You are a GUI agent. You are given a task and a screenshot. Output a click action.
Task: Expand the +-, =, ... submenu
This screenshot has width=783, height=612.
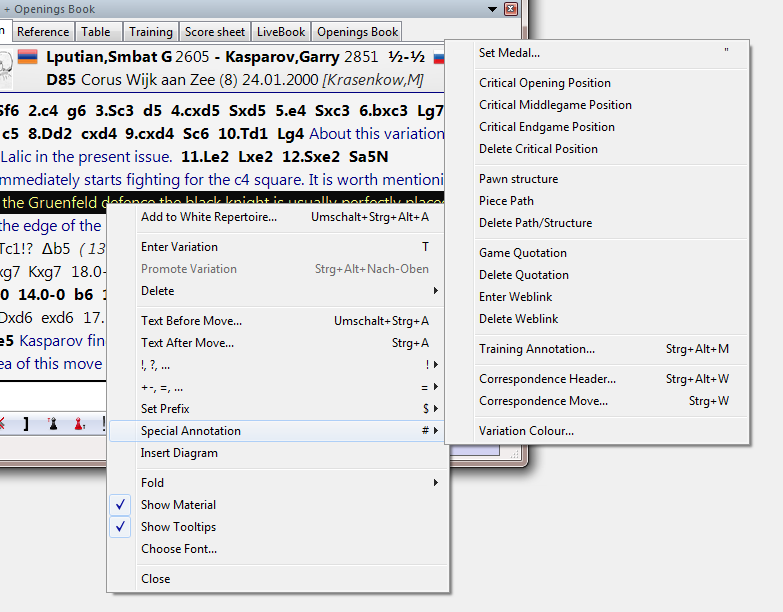(x=278, y=387)
